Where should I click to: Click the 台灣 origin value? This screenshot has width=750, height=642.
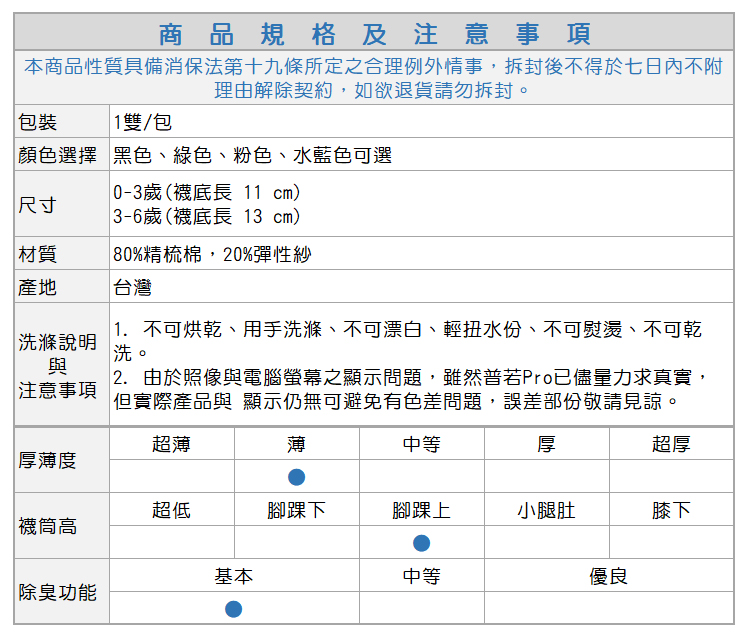pyautogui.click(x=133, y=288)
